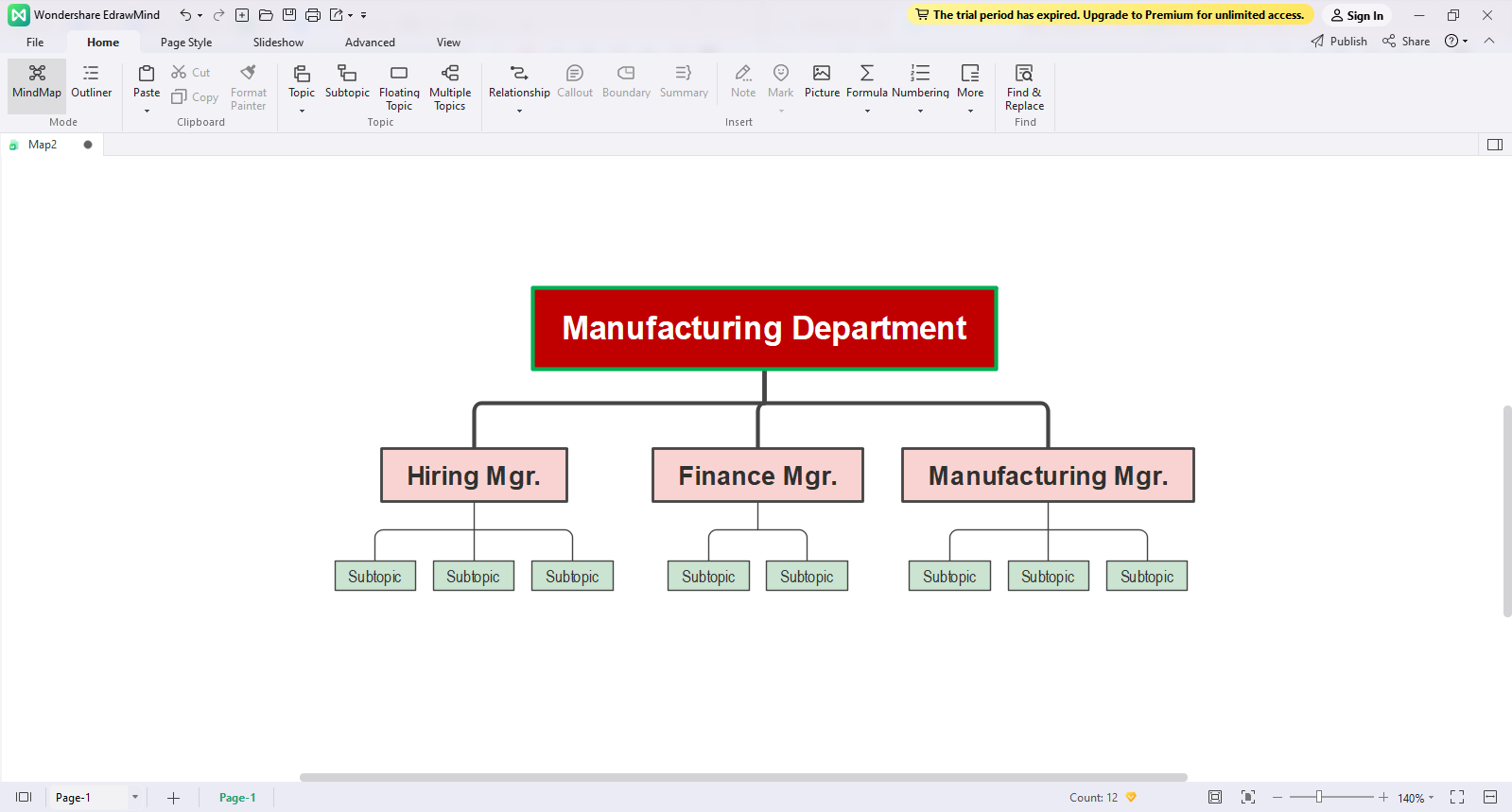Click the collapse icon right of full screen

[1490, 798]
